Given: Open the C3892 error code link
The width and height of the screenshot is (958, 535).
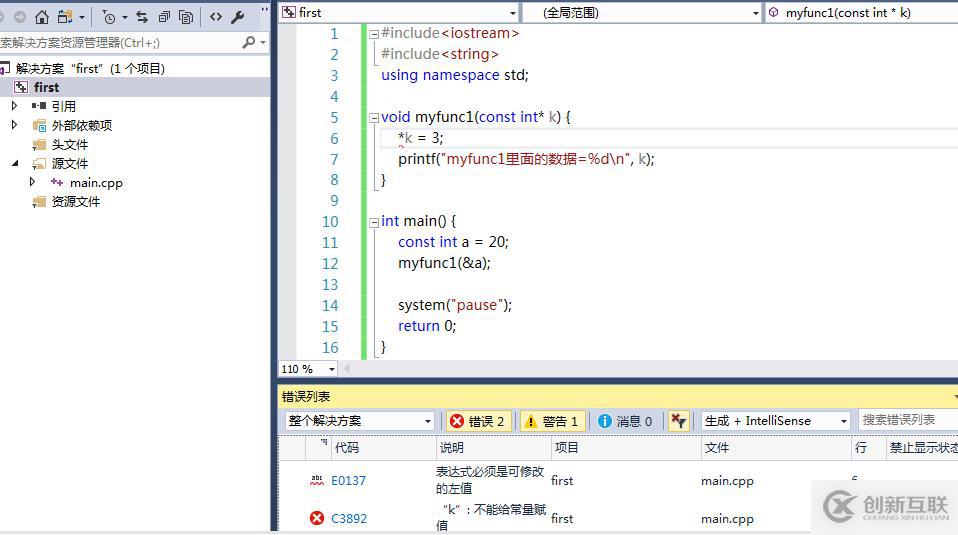Looking at the screenshot, I should pos(349,519).
